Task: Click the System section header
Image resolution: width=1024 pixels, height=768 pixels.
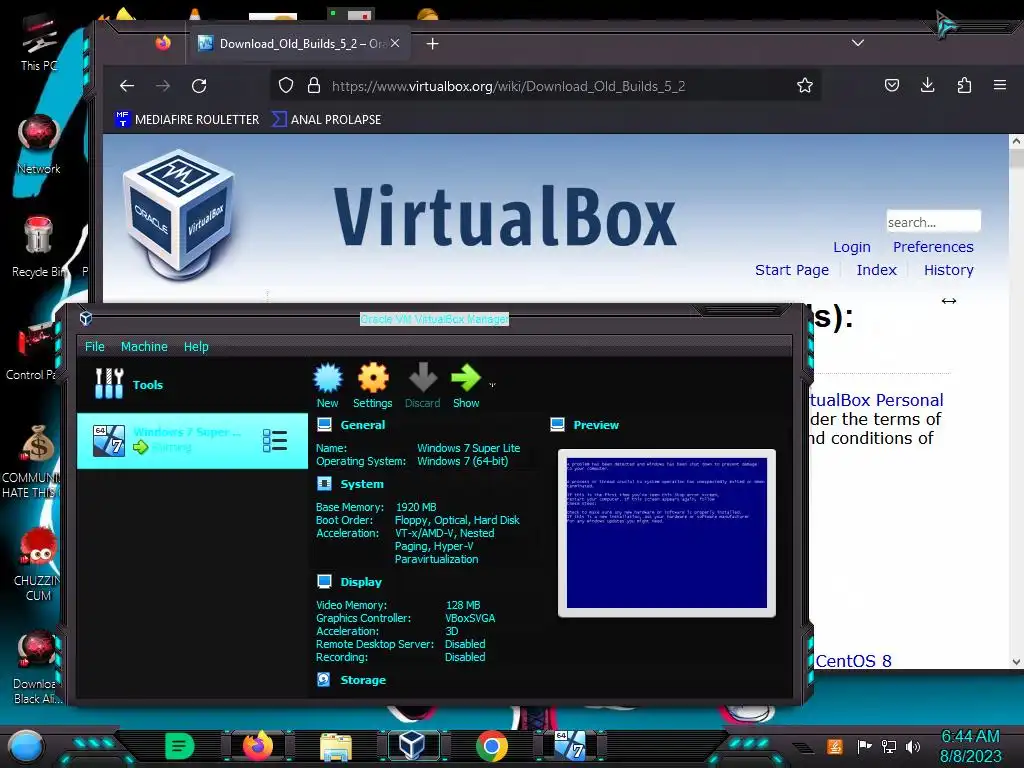Action: click(x=362, y=484)
